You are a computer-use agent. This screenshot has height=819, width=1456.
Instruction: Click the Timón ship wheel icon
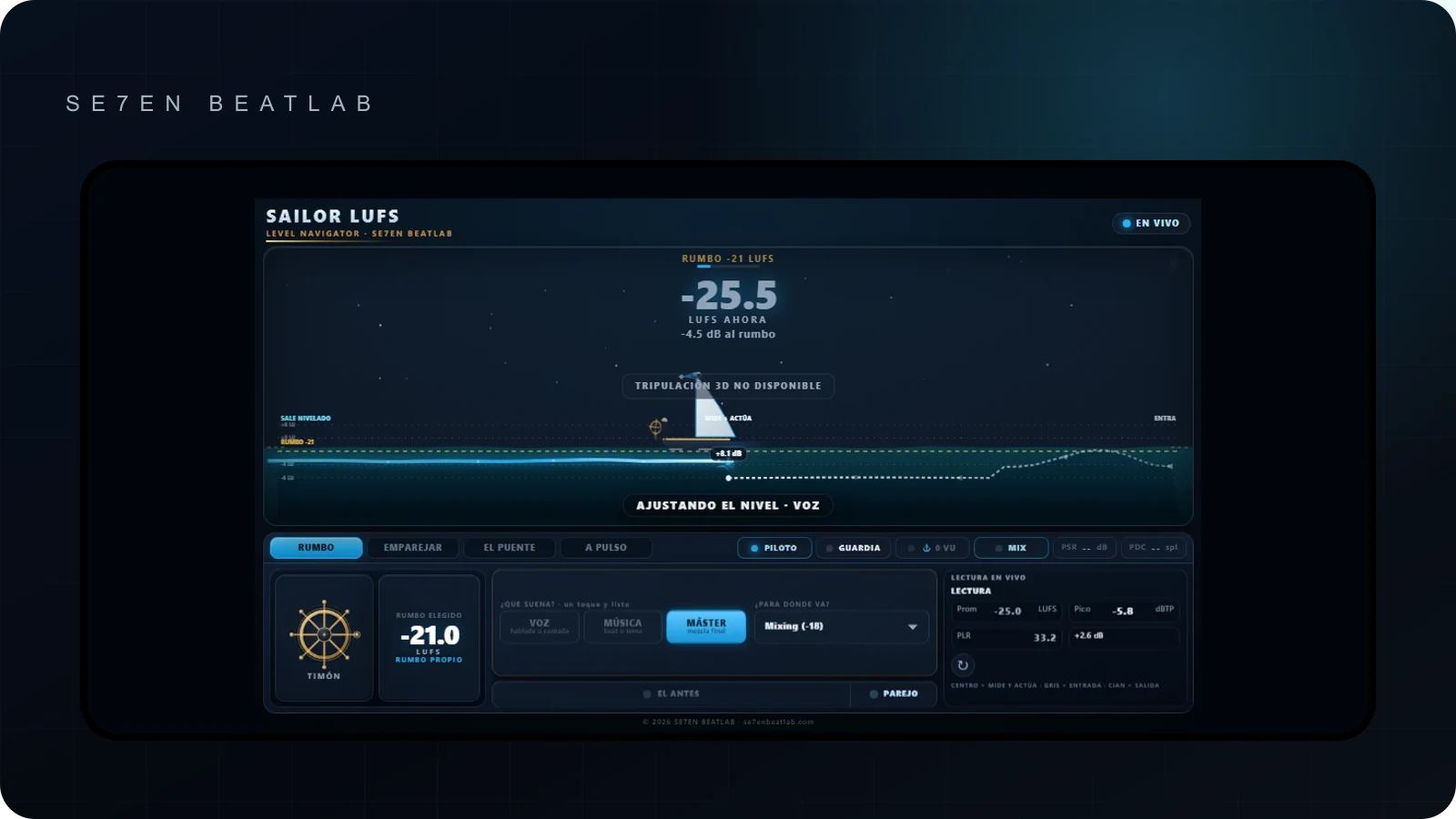coord(324,634)
